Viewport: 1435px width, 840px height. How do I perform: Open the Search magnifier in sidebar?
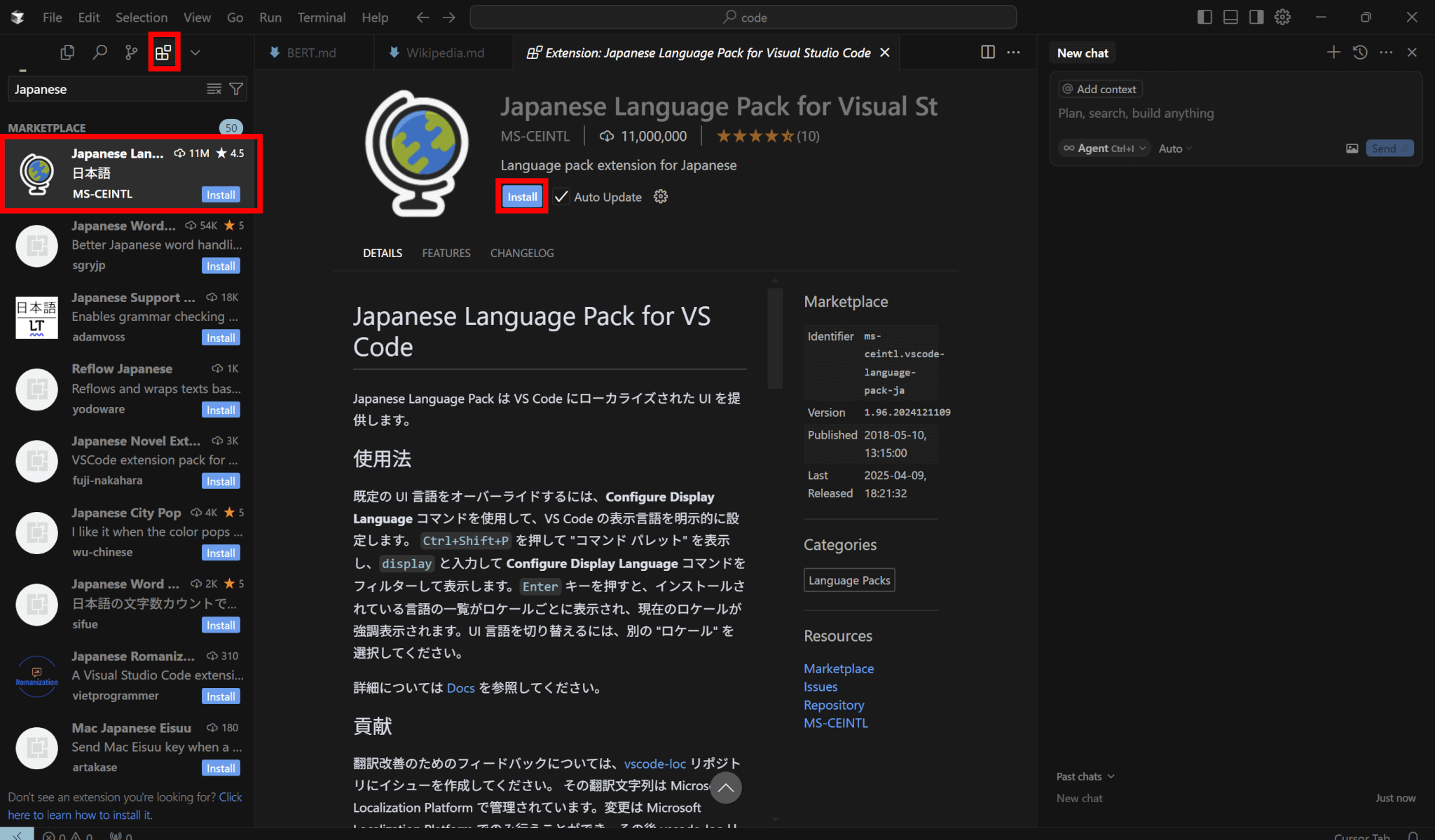(99, 53)
